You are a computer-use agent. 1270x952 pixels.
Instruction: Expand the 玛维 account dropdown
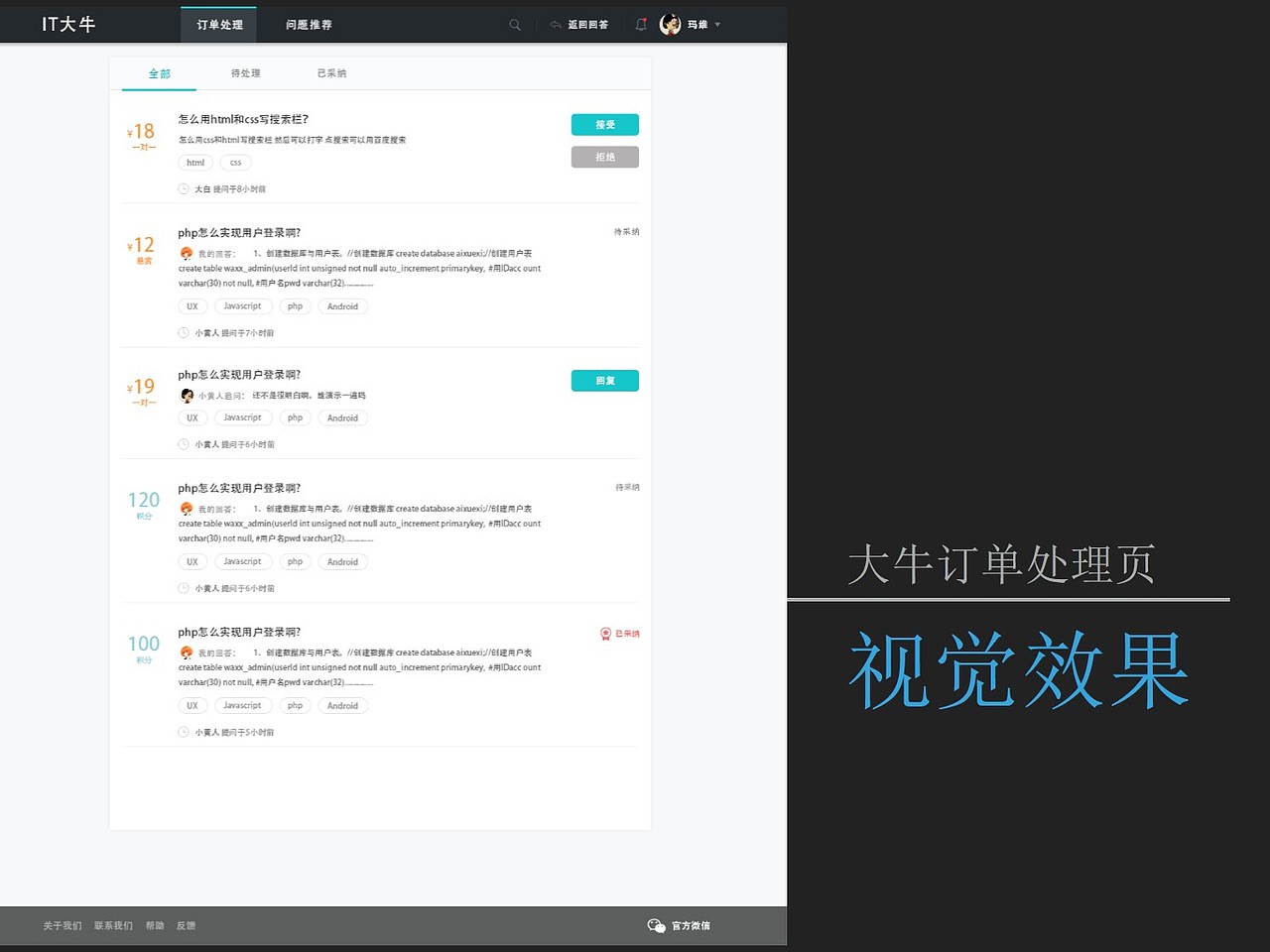717,24
